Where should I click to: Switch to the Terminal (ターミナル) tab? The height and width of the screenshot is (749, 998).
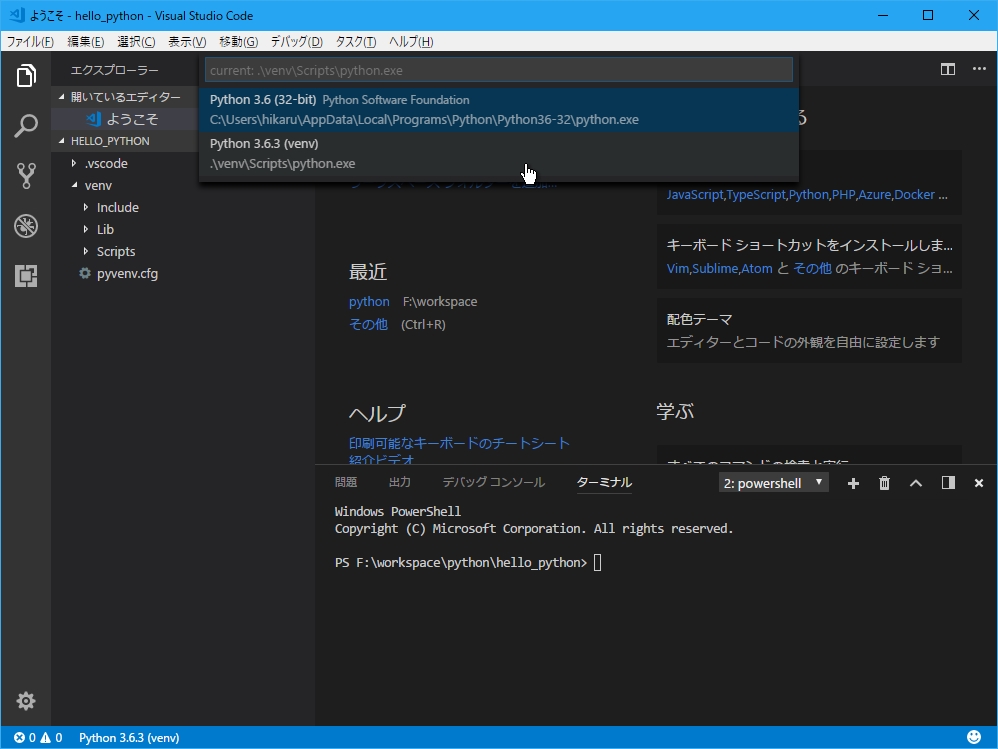click(604, 482)
